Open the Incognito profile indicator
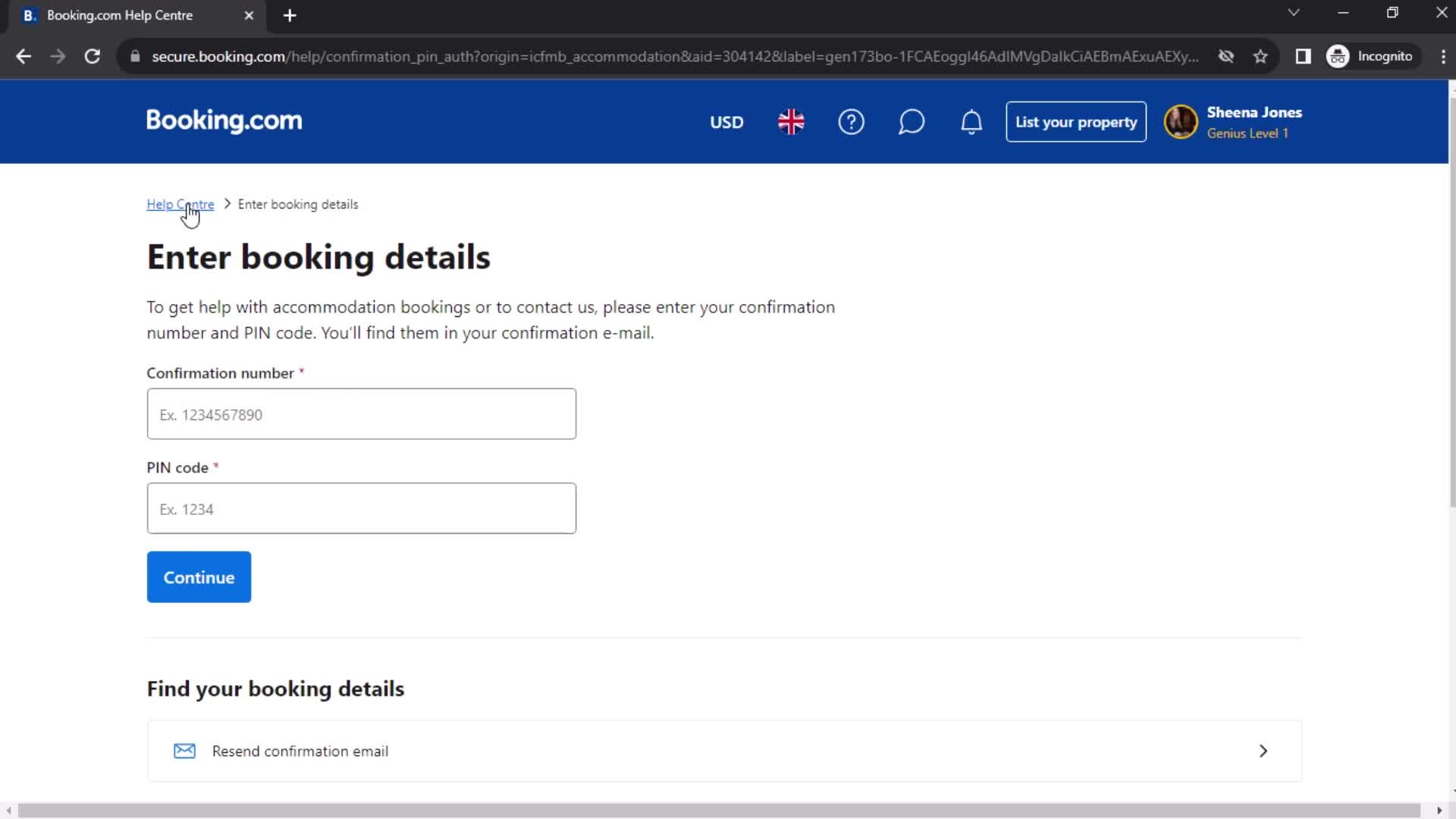 click(x=1371, y=56)
